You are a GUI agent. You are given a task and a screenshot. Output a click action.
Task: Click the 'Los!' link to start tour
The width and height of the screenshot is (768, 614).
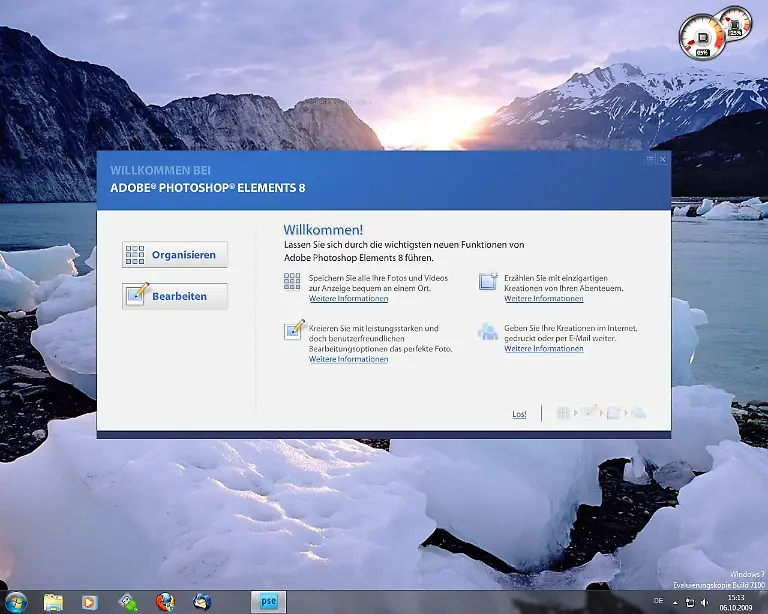pos(519,414)
